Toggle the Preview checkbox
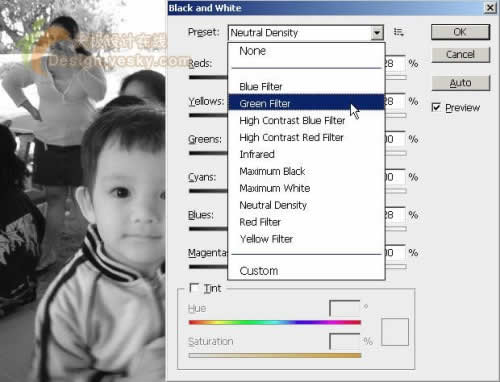500x382 pixels. [436, 107]
